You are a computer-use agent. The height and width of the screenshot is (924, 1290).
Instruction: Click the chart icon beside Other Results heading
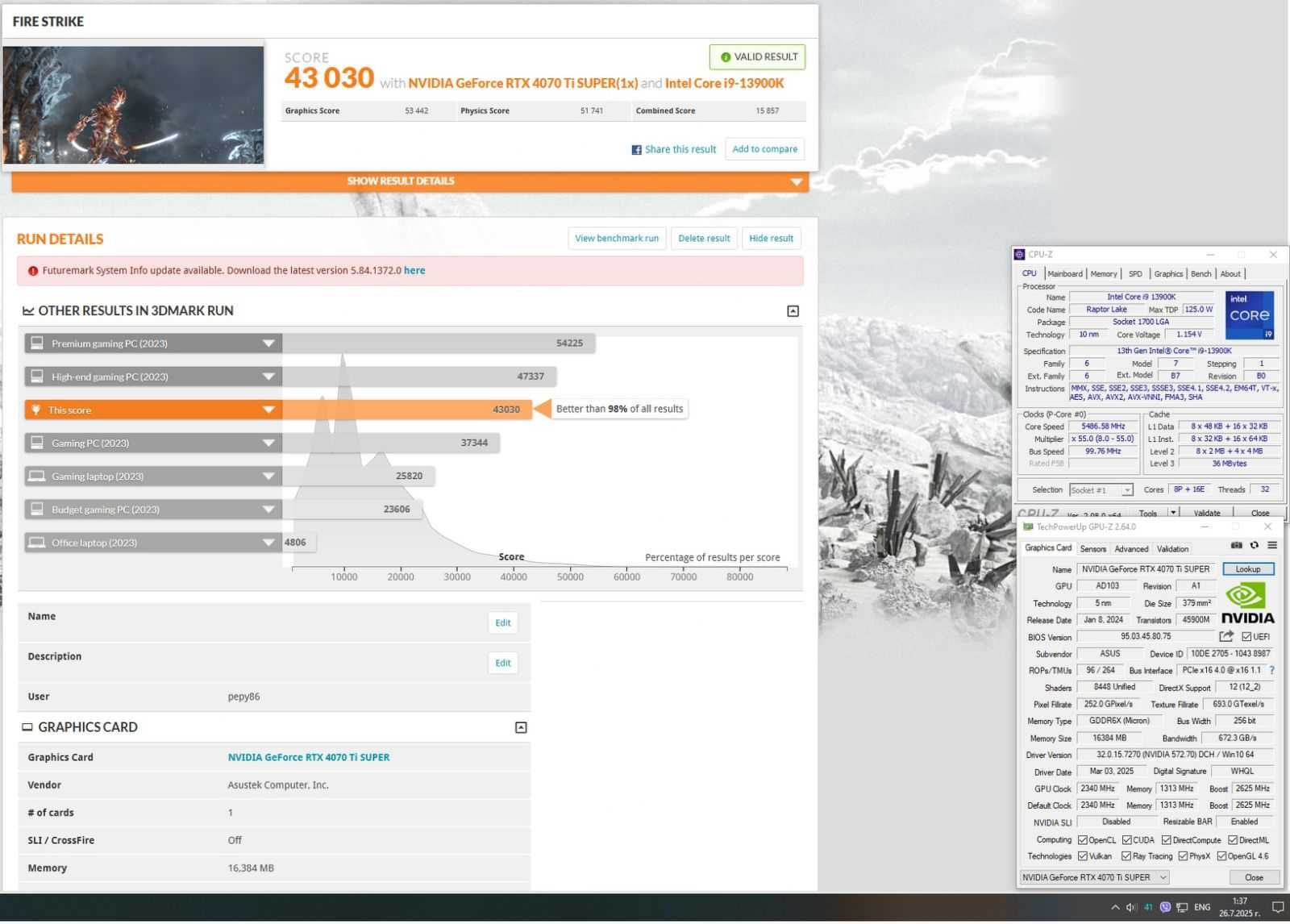coord(28,311)
